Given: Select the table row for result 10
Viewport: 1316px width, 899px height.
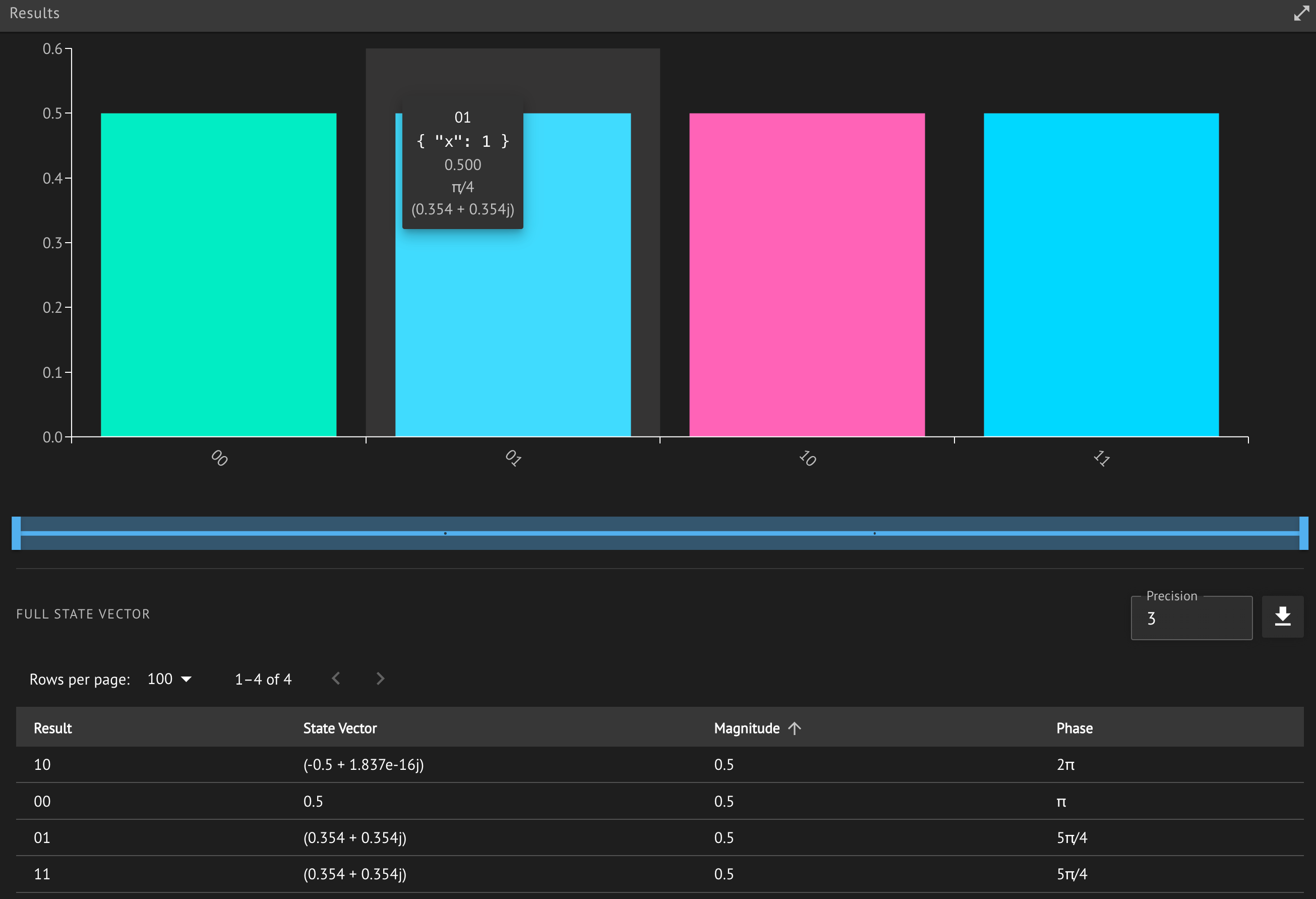Looking at the screenshot, I should 42,765.
